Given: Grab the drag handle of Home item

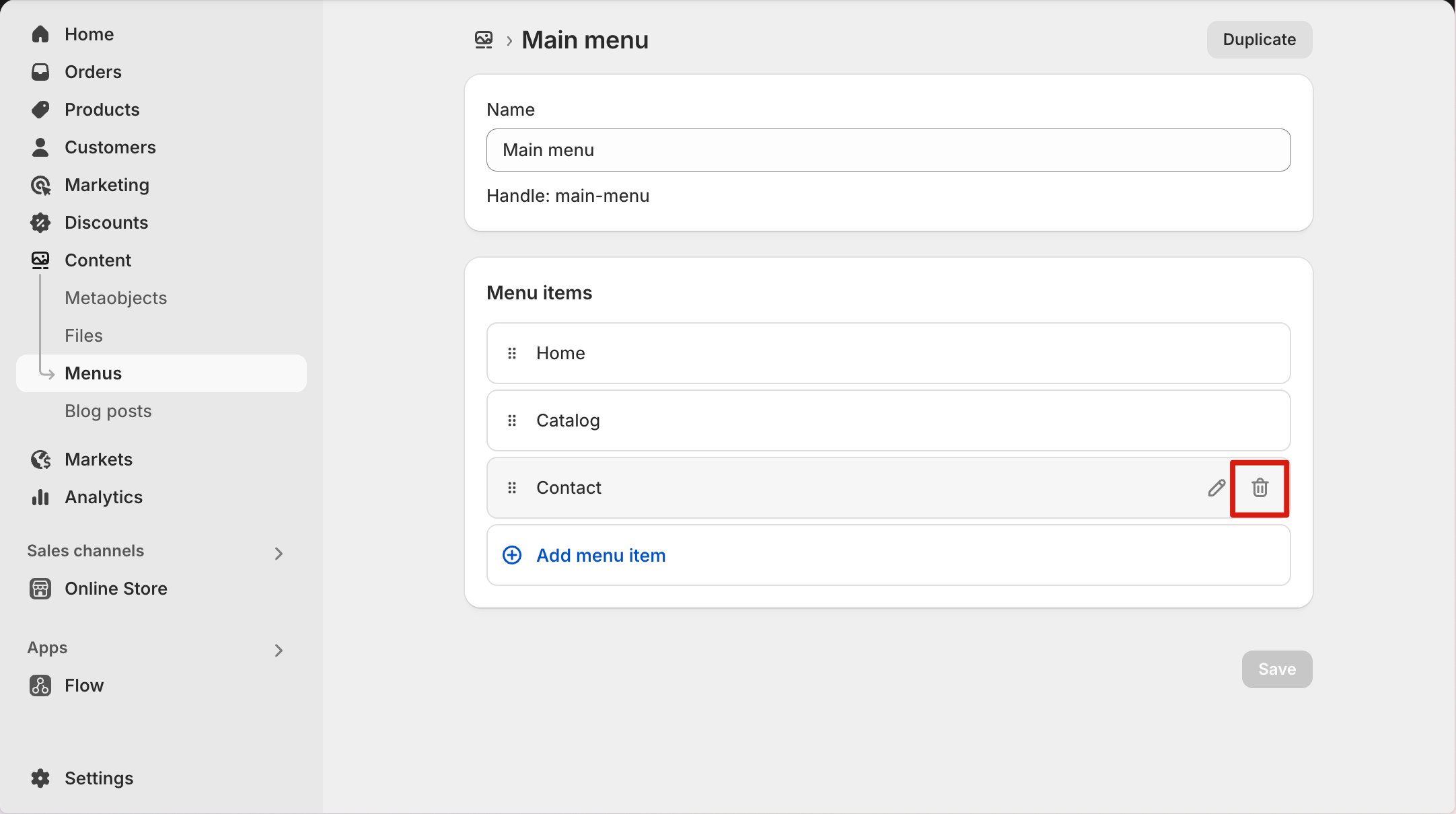Looking at the screenshot, I should tap(512, 353).
